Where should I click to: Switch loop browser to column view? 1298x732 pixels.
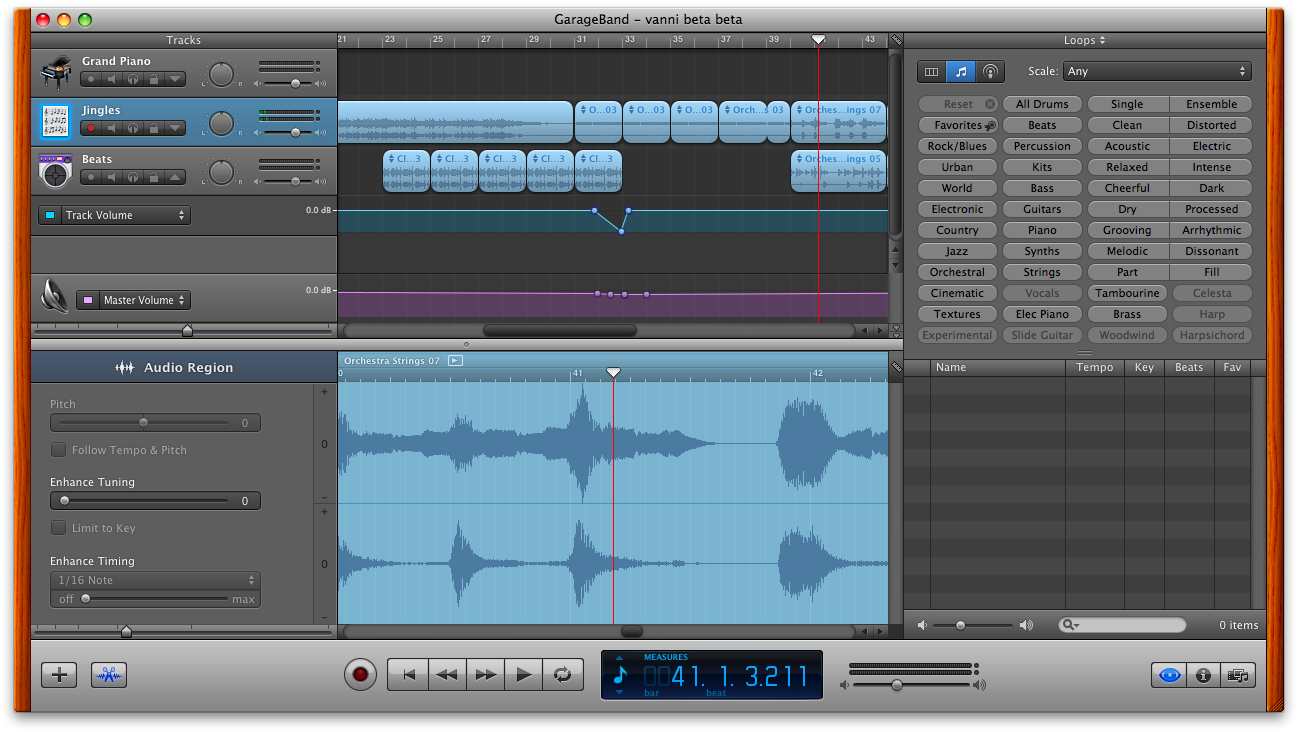[x=932, y=72]
